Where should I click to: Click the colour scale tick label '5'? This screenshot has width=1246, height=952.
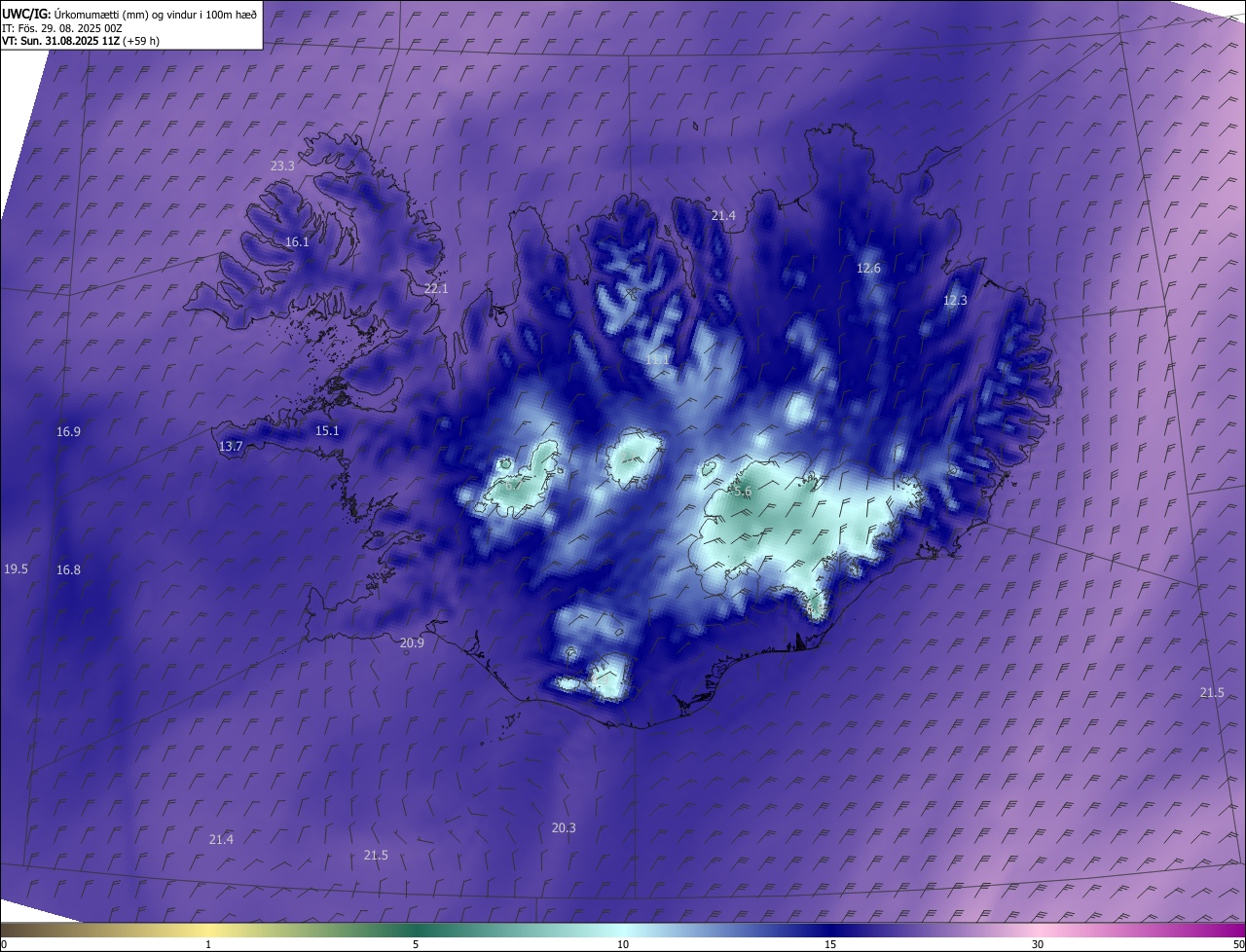[416, 944]
